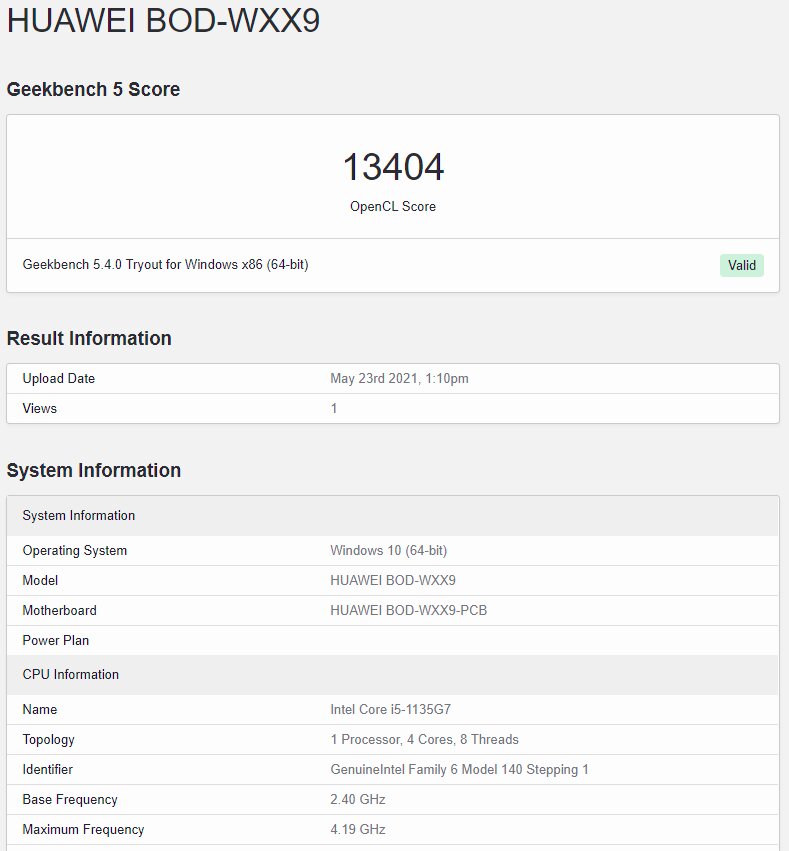Screen dimensions: 789x851
Task: Click the Maximum Frequency label
Action: pyautogui.click(x=84, y=829)
